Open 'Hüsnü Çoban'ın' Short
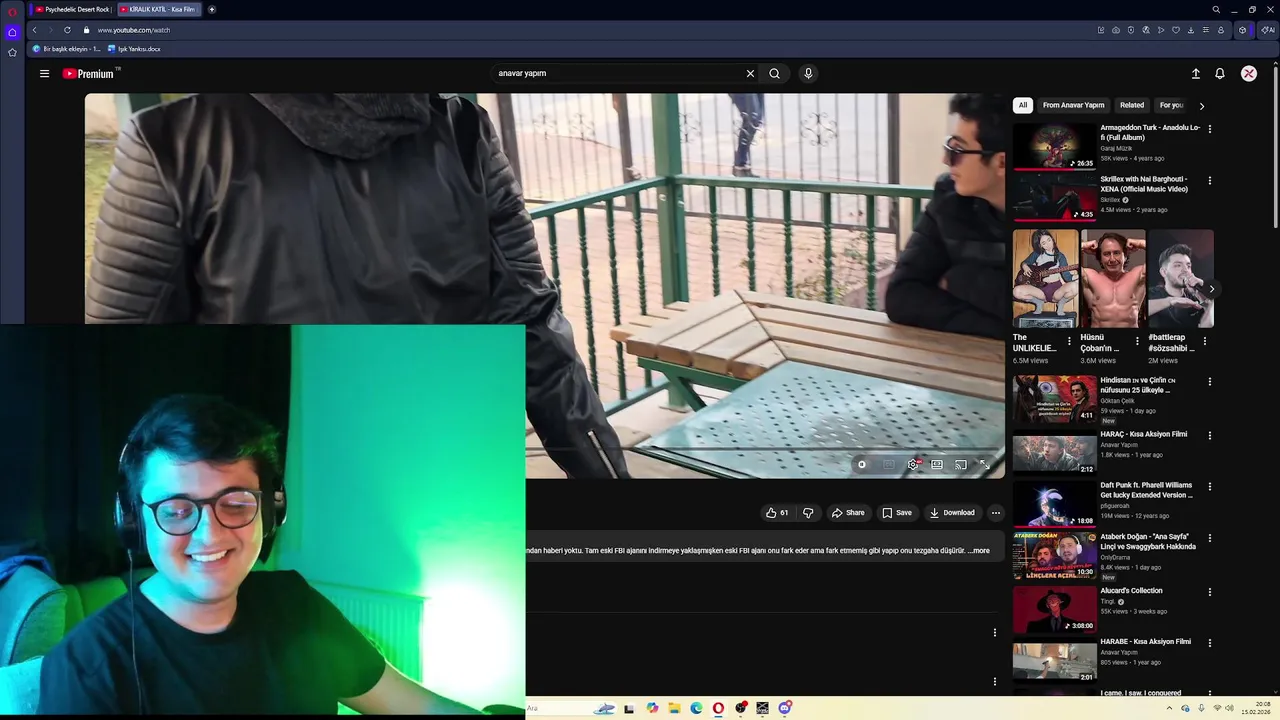This screenshot has height=720, width=1280. (x=1113, y=279)
